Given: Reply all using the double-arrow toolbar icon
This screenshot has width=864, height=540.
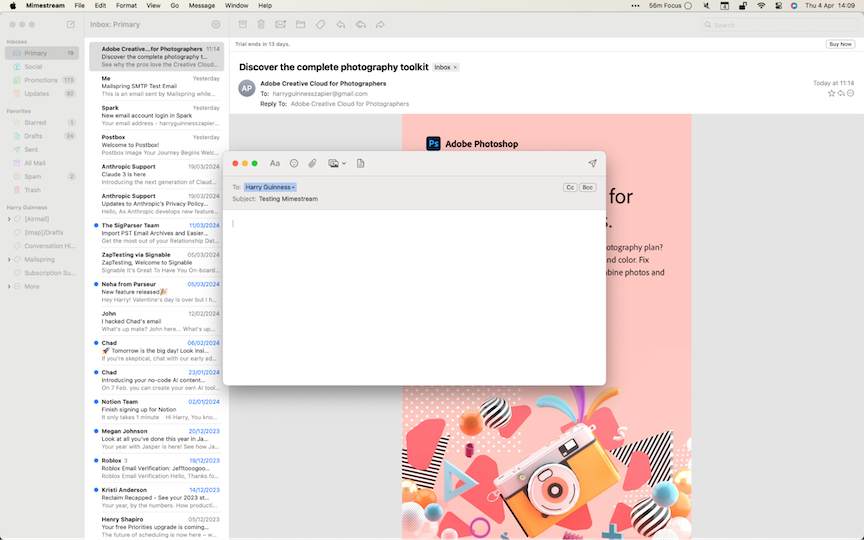Looking at the screenshot, I should point(360,24).
